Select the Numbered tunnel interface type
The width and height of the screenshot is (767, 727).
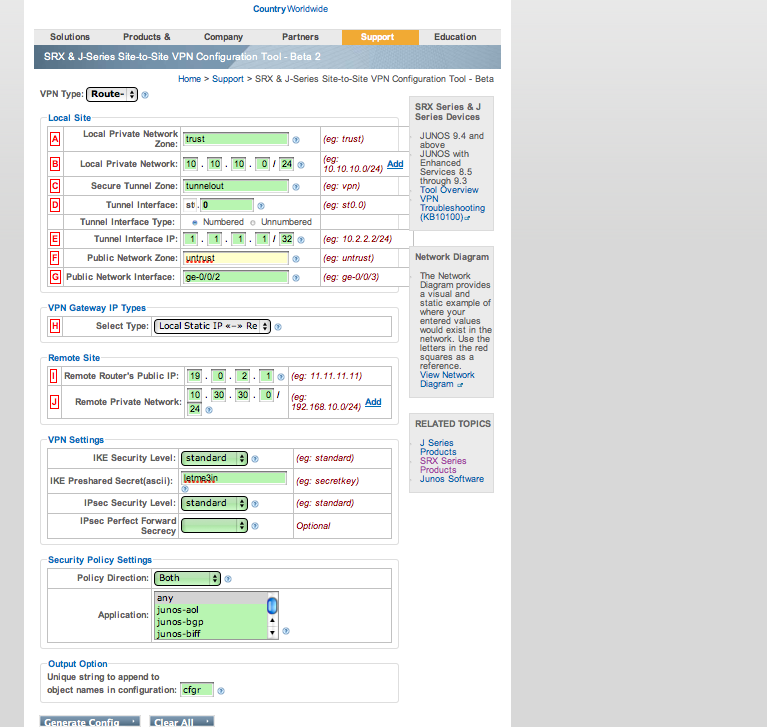pyautogui.click(x=195, y=223)
